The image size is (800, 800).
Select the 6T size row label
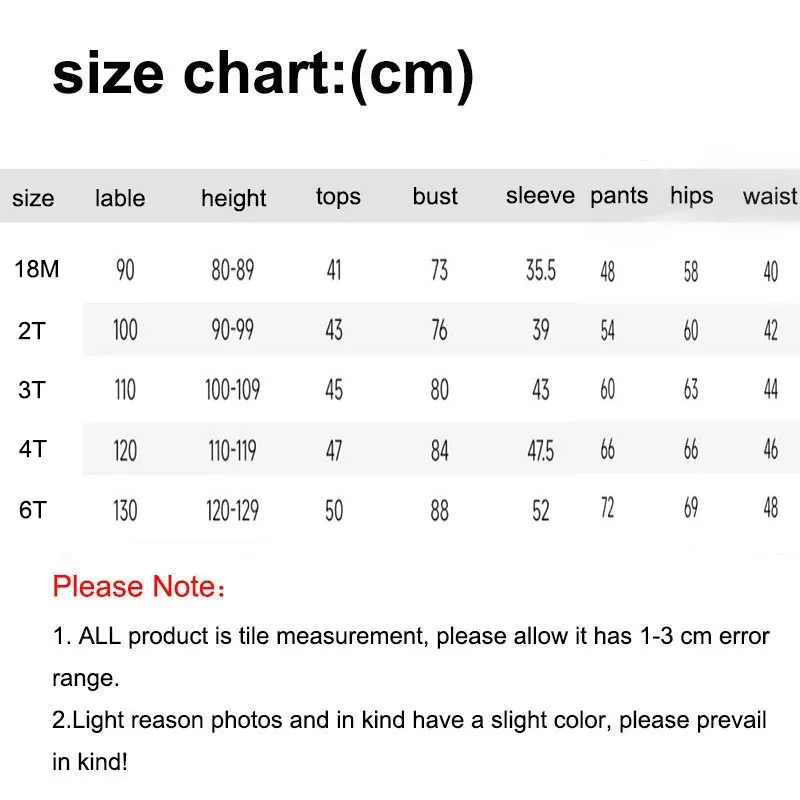[33, 510]
